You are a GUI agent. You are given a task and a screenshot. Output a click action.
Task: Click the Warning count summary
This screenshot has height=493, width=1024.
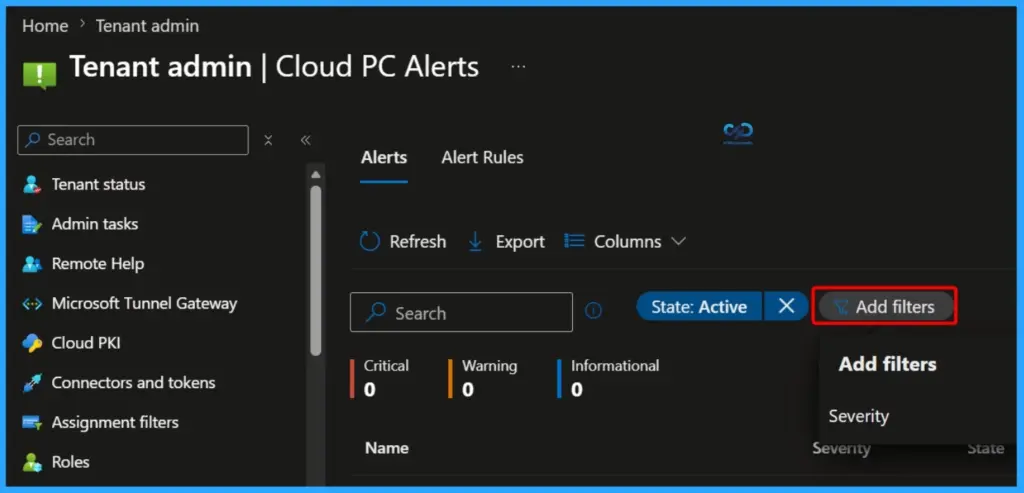(483, 378)
